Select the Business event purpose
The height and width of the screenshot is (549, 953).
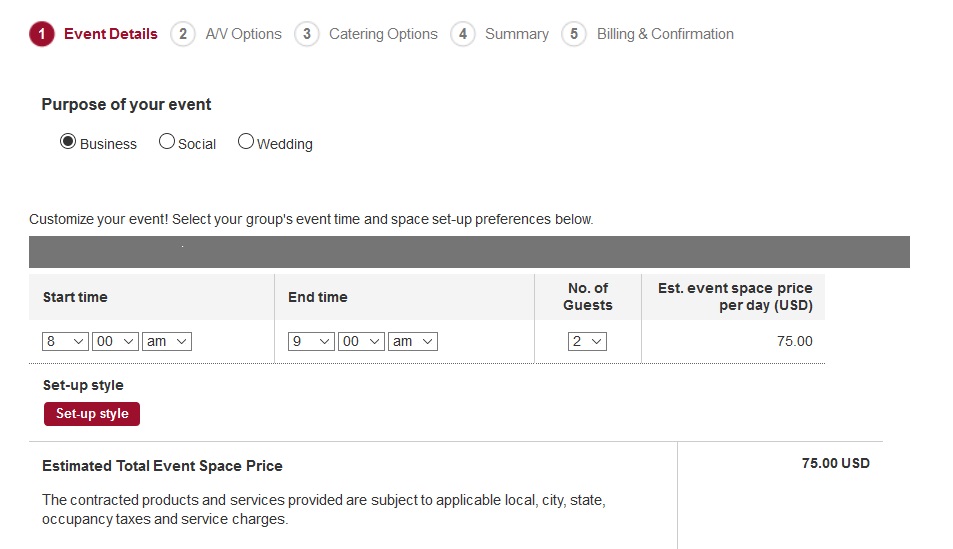68,142
